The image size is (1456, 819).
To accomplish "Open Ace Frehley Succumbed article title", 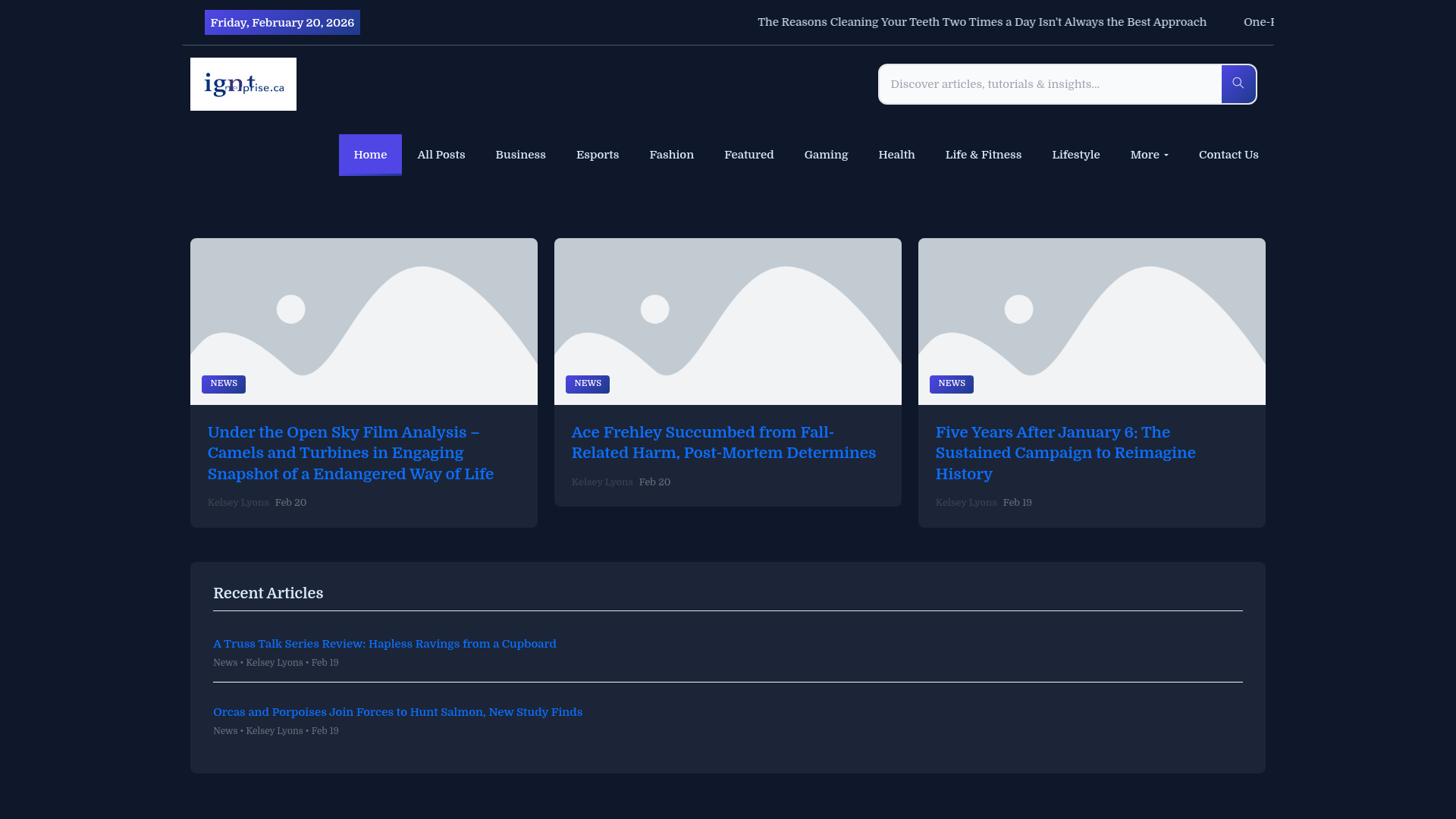I will point(724,443).
